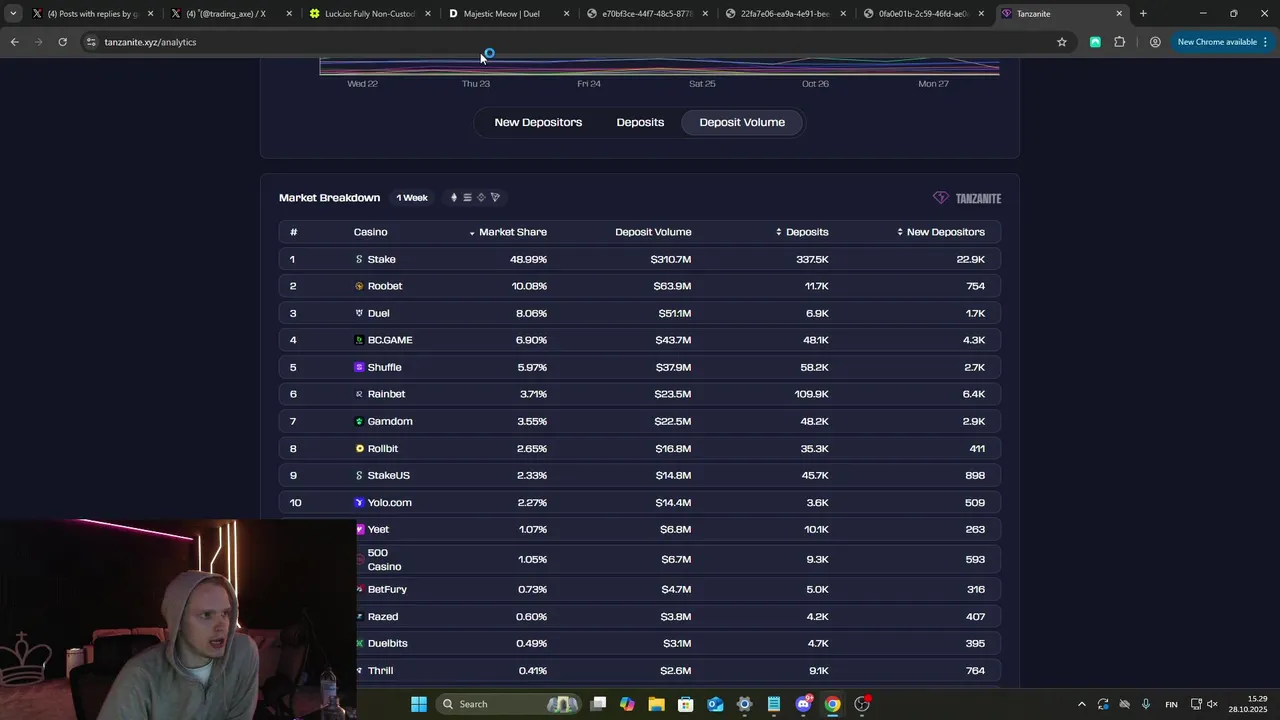Click the Rainbet casino logo icon
1280x720 pixels.
coord(359,394)
